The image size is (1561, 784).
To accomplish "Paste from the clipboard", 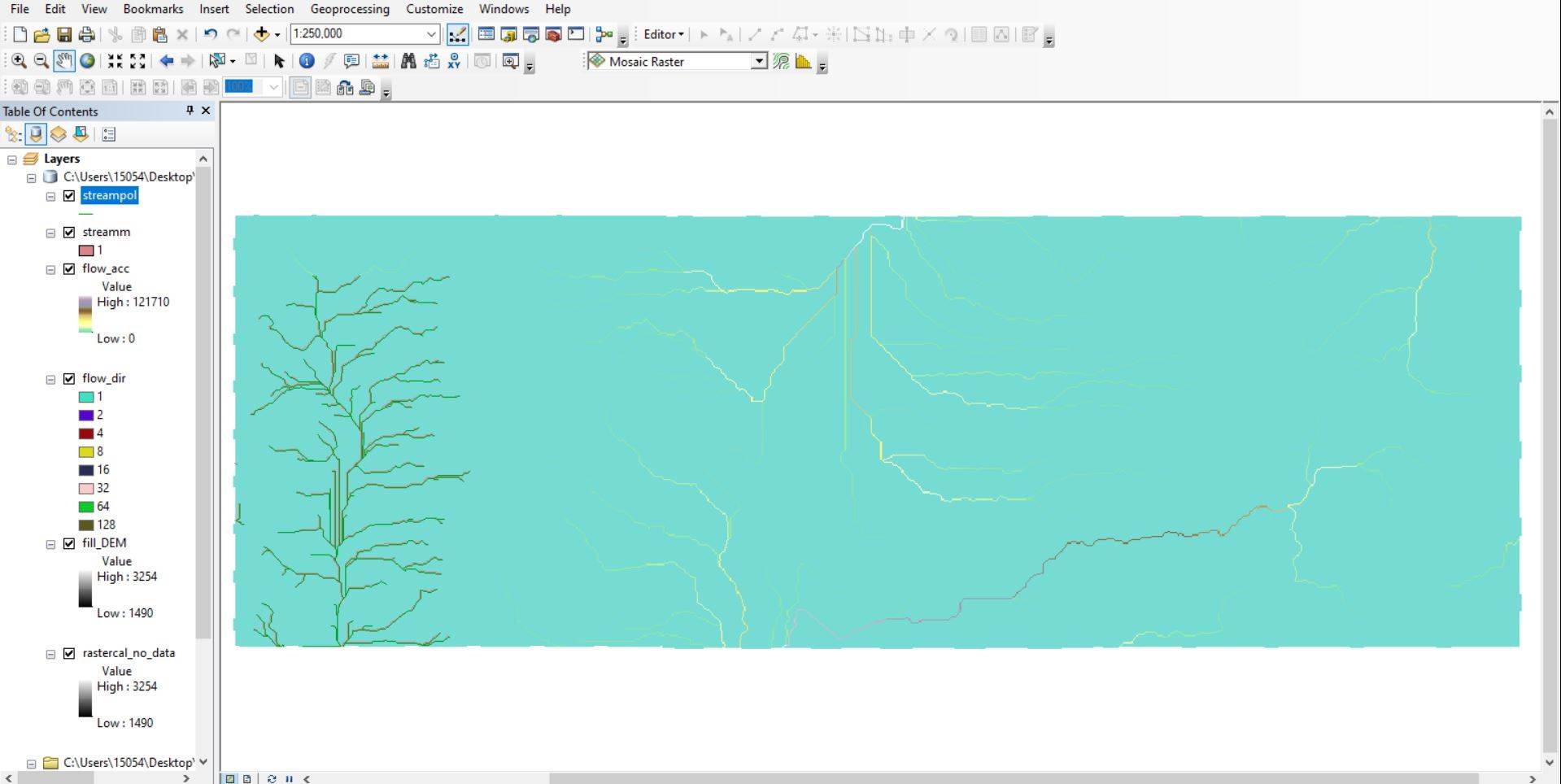I will 160,34.
